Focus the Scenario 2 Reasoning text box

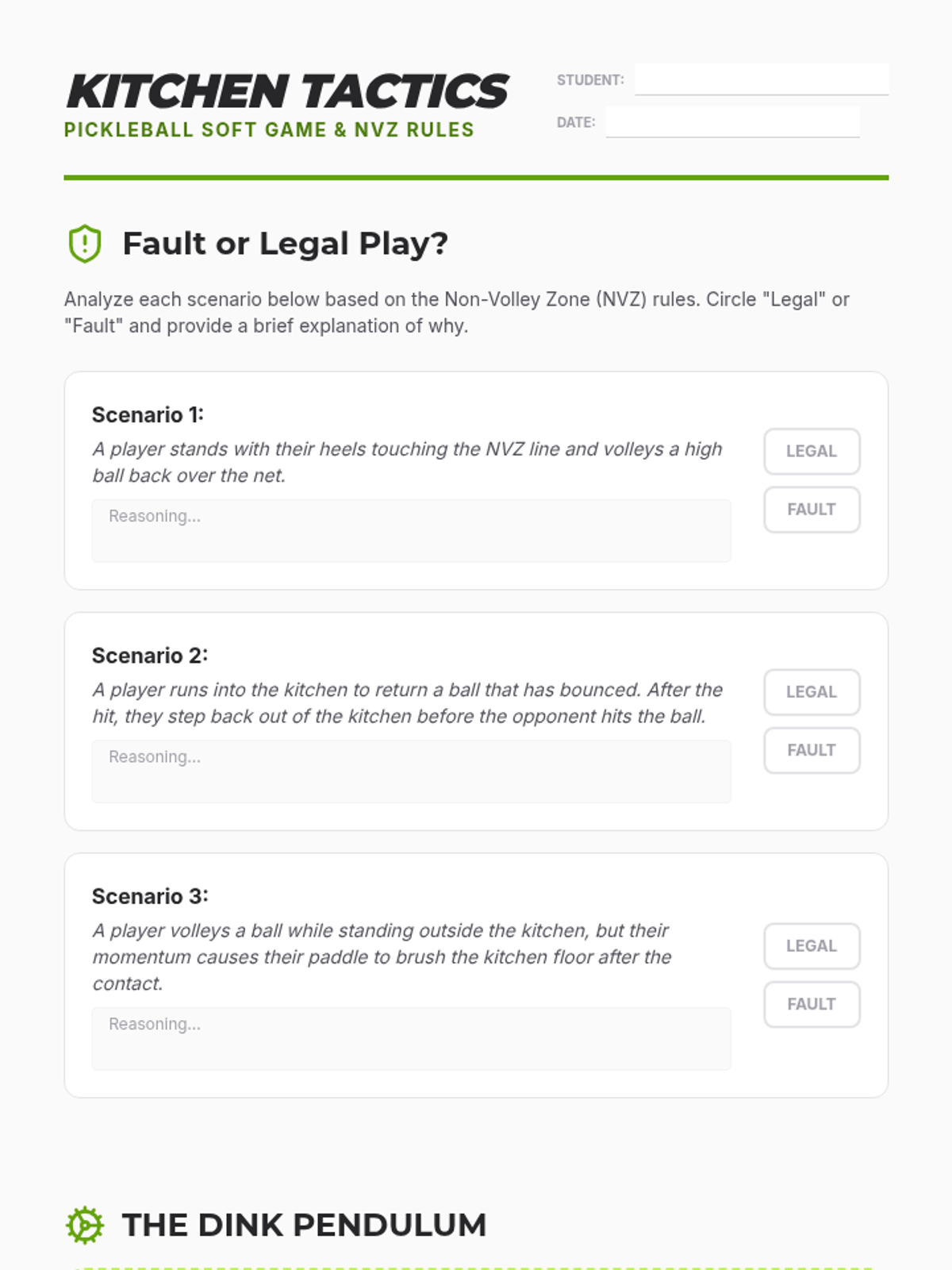[x=411, y=772]
